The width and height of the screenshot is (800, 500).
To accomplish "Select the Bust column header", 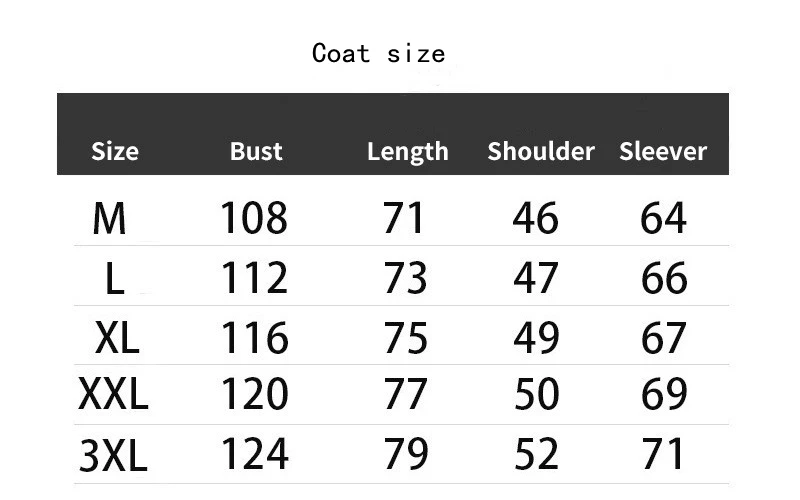I will pos(256,152).
